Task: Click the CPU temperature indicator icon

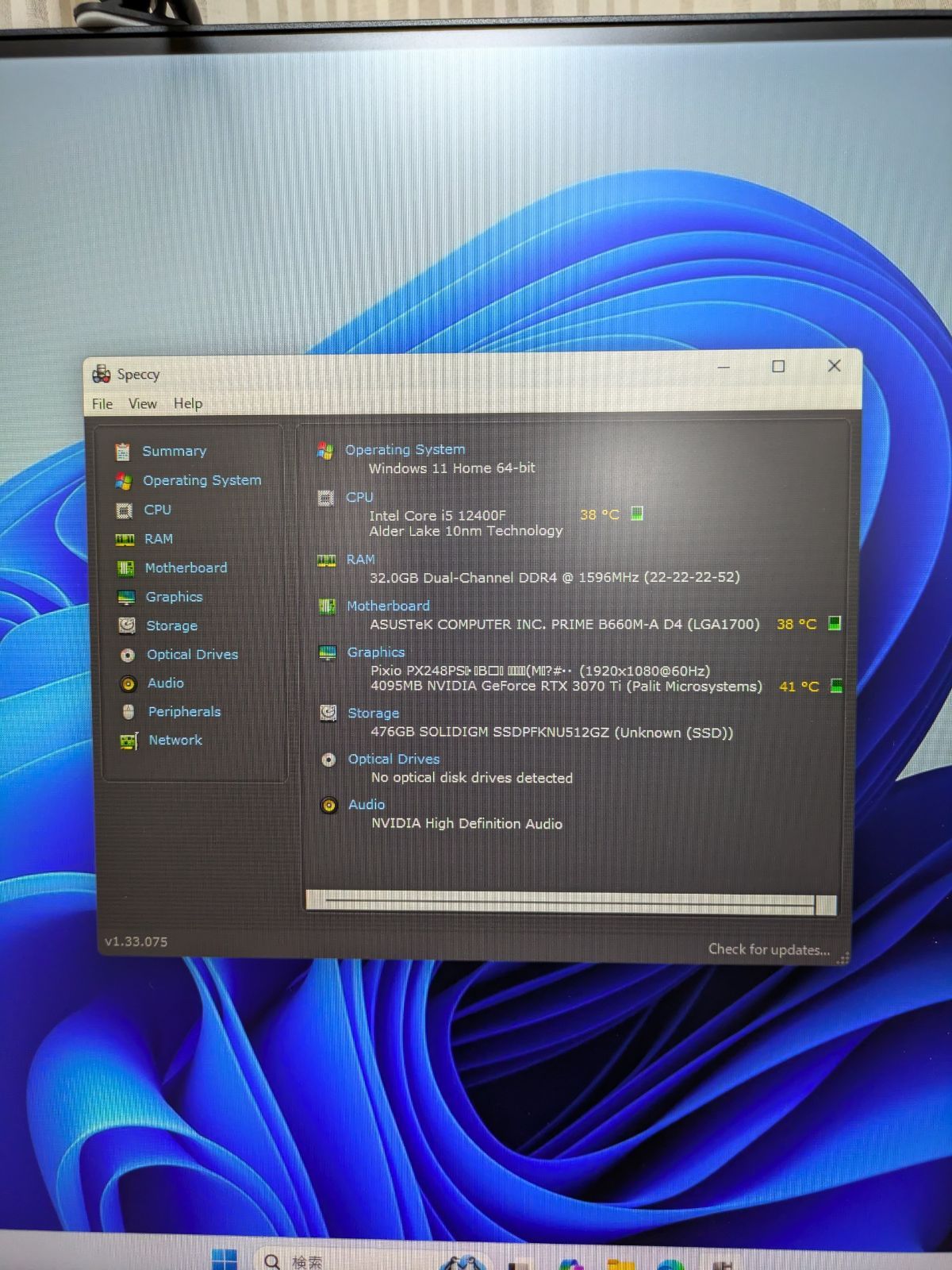Action: (637, 514)
